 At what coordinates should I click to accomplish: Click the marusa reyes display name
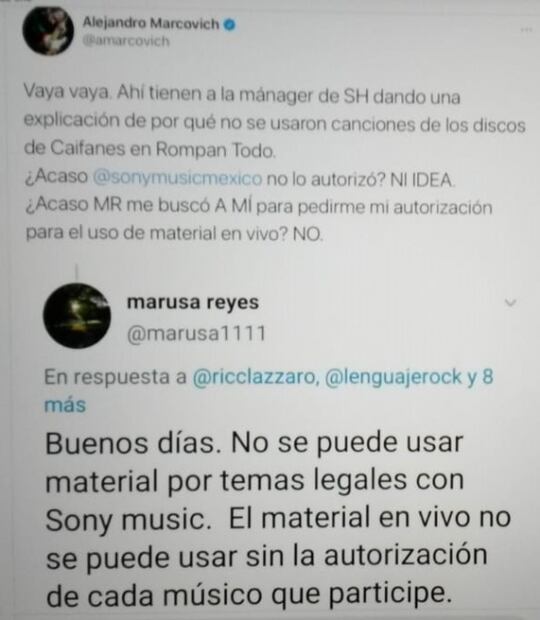tap(193, 302)
